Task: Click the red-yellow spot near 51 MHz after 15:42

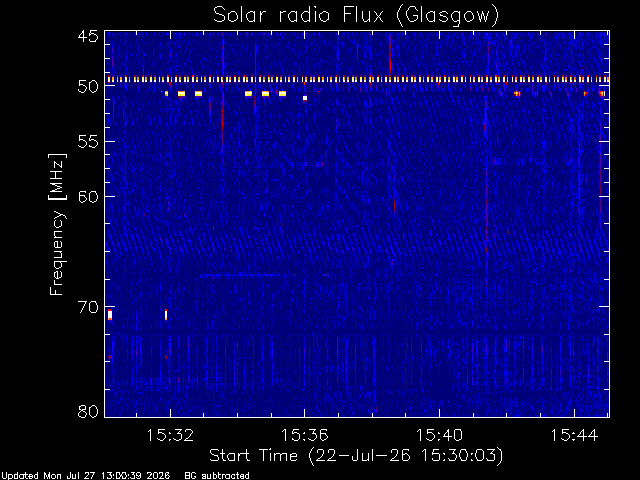Action: coord(517,93)
